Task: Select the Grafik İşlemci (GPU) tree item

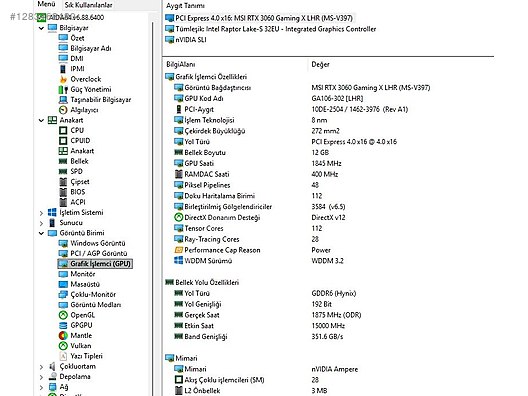Action: coord(95,264)
